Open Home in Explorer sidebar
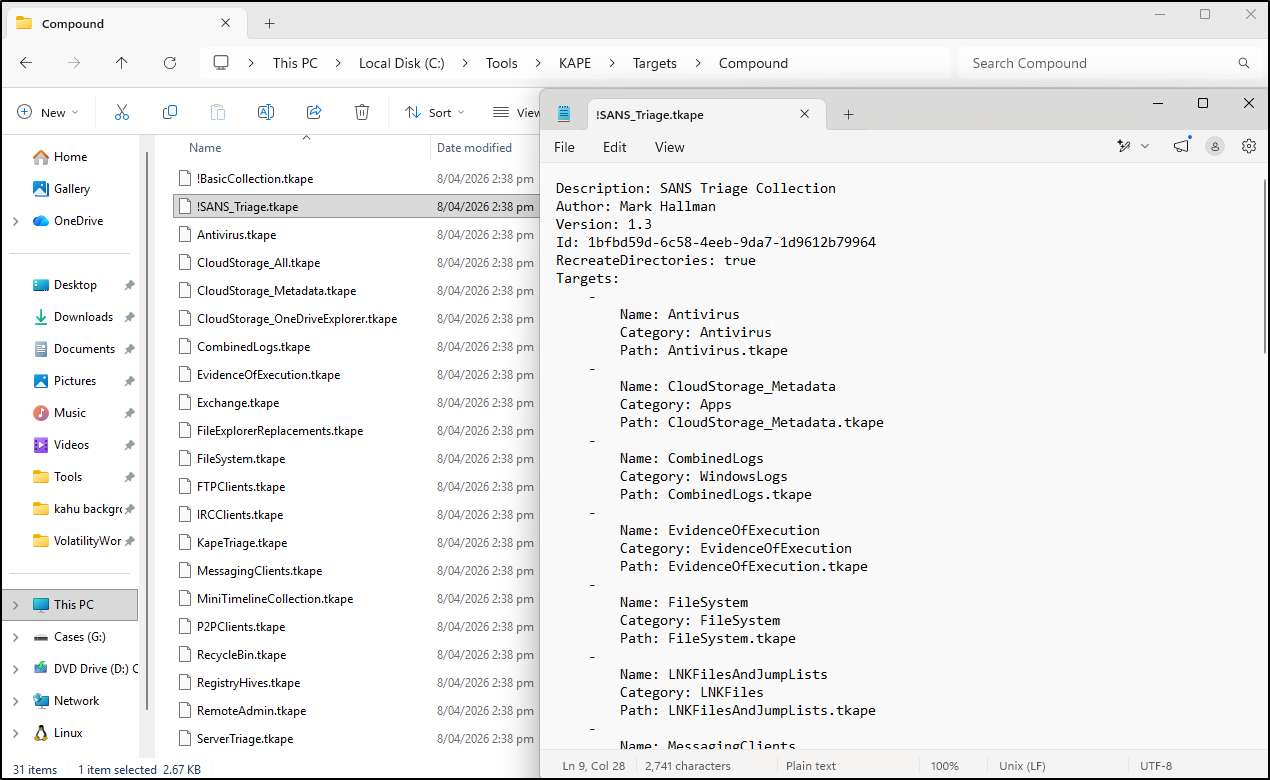 coord(70,157)
